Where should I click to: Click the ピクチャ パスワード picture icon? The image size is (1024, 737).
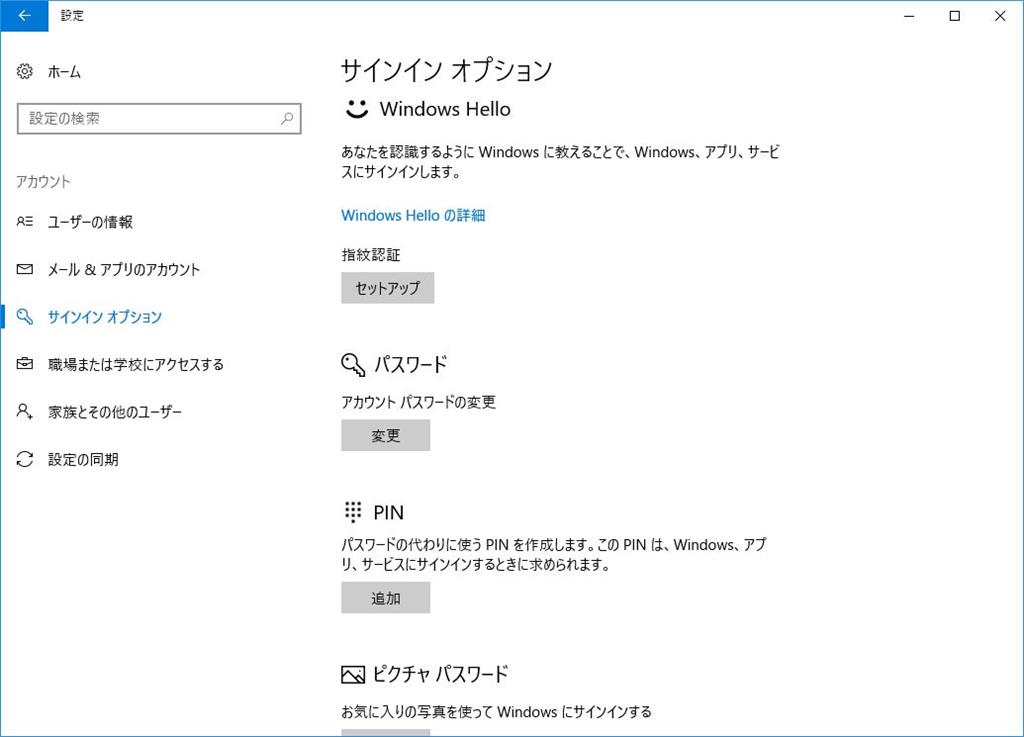click(x=353, y=674)
